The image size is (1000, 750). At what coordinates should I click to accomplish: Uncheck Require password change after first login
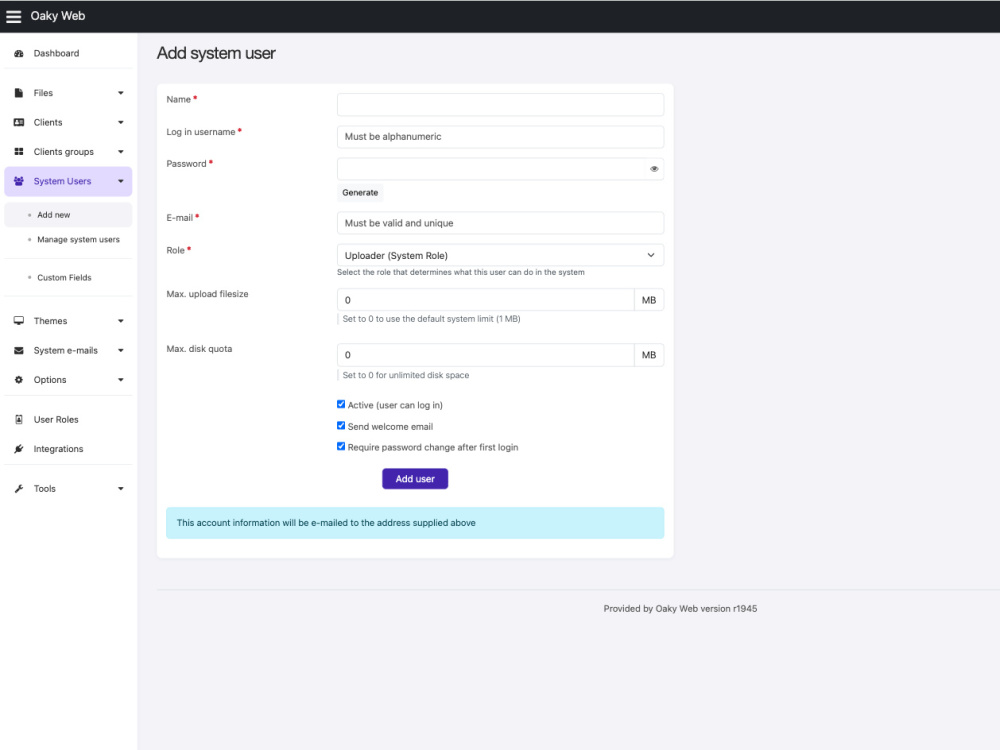[341, 446]
